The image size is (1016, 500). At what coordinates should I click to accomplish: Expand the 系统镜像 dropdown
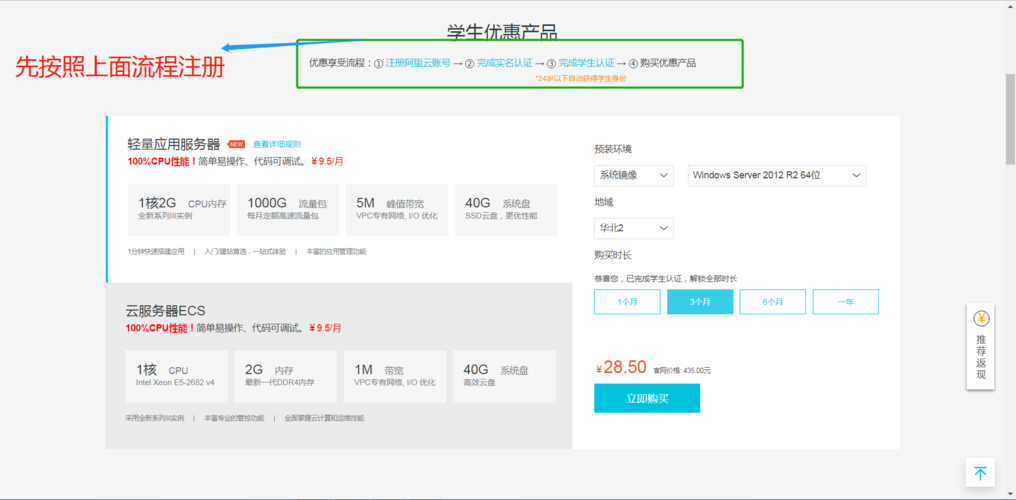(x=634, y=176)
